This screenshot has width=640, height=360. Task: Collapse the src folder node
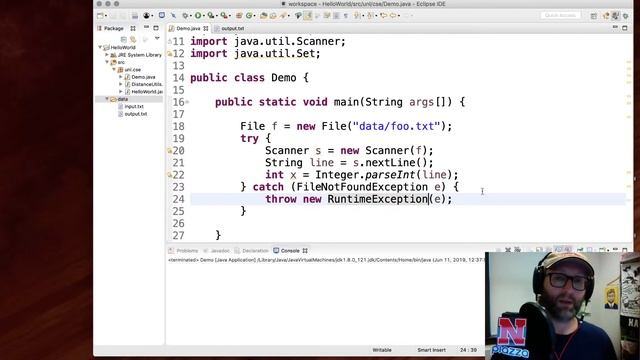(107, 62)
